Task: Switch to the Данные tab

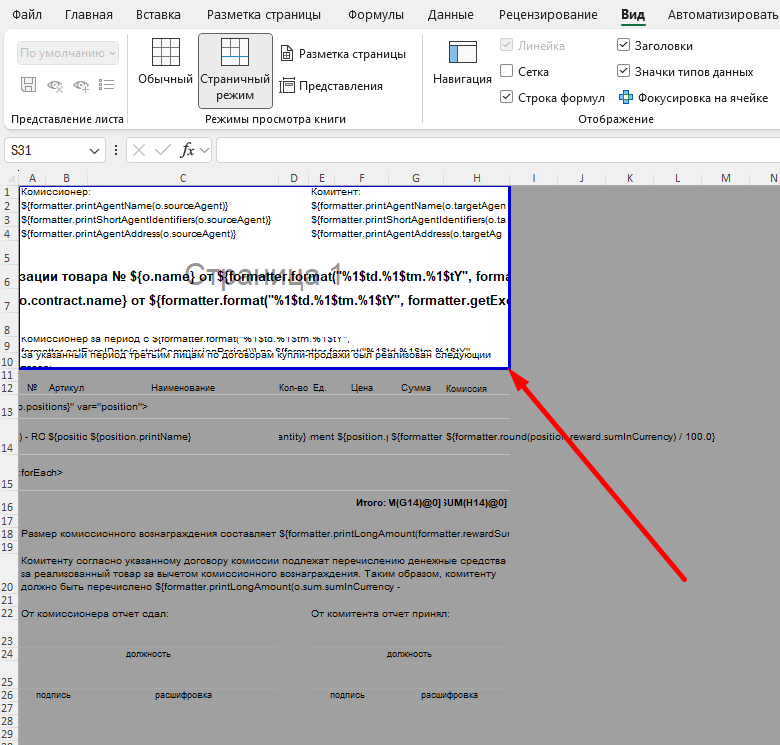Action: click(451, 15)
